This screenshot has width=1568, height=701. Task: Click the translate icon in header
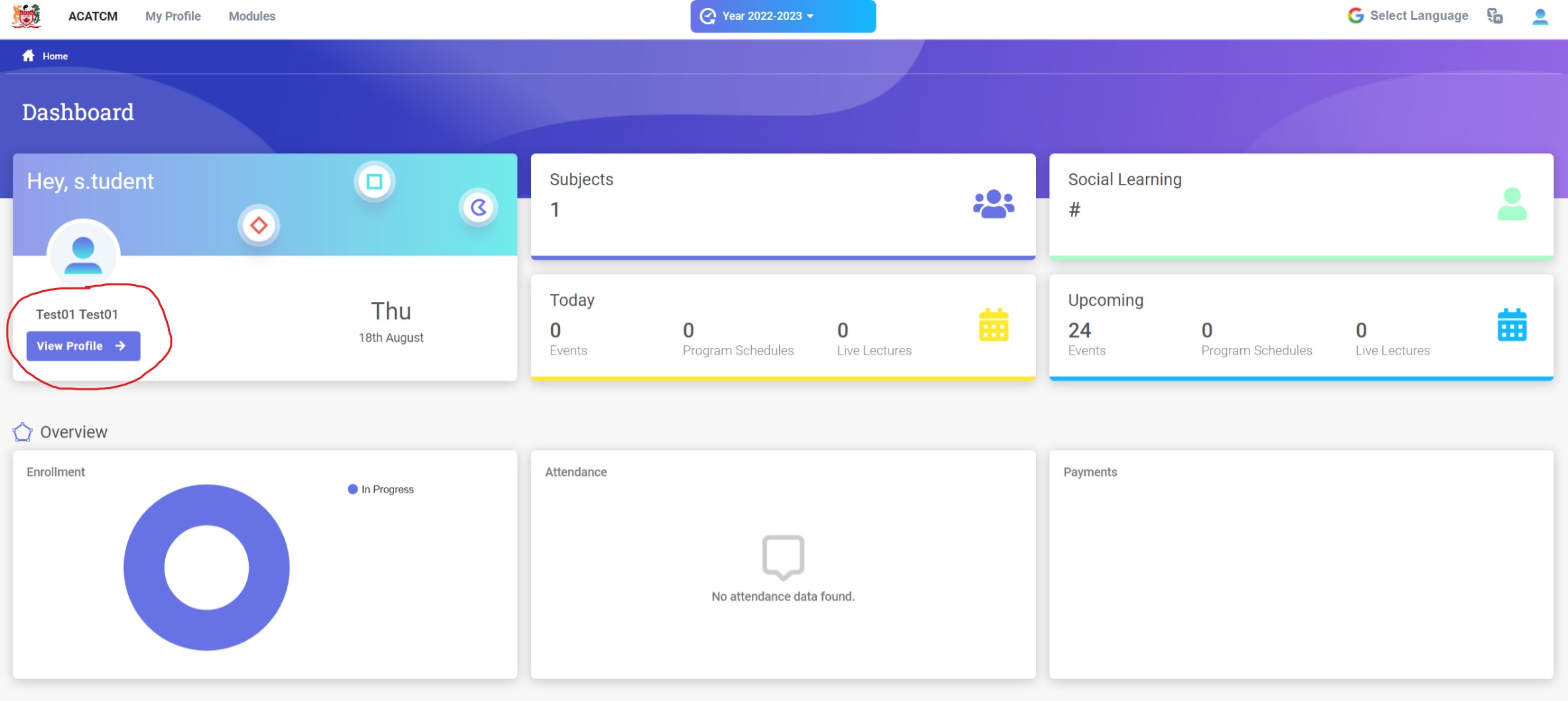pyautogui.click(x=1495, y=16)
